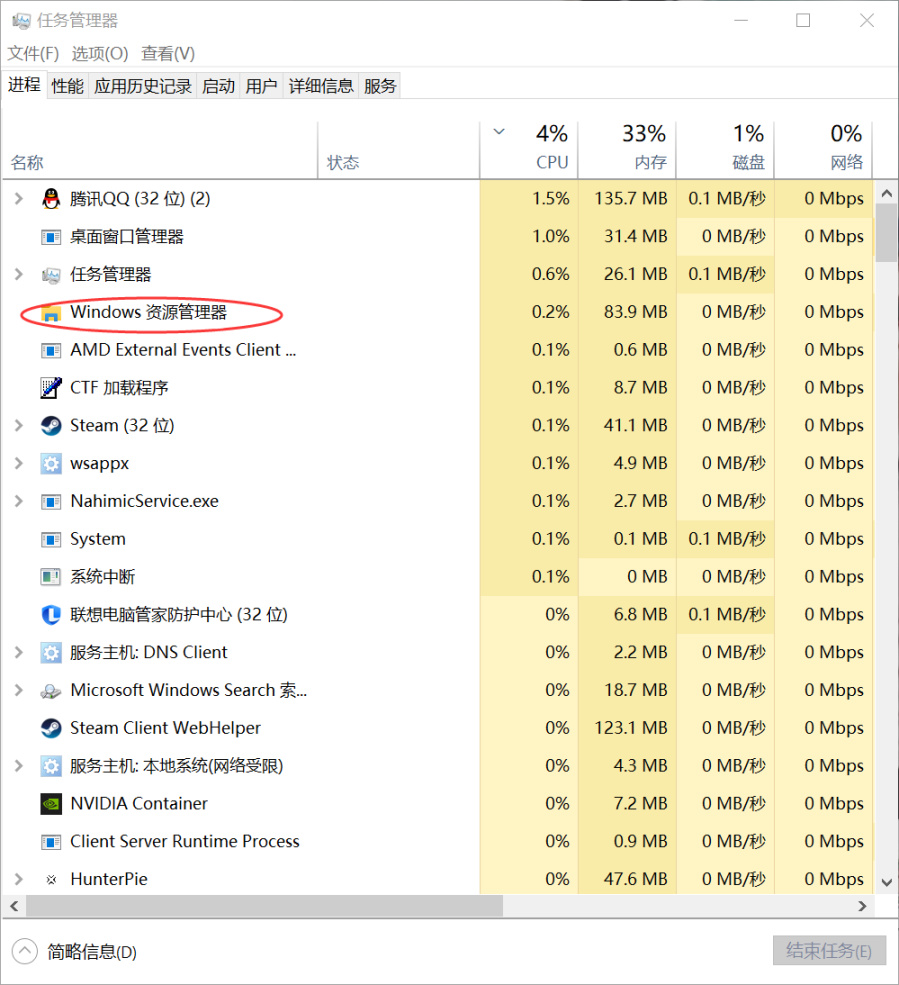Click the Tencent QQ penguin icon
The width and height of the screenshot is (899, 985).
(51, 199)
